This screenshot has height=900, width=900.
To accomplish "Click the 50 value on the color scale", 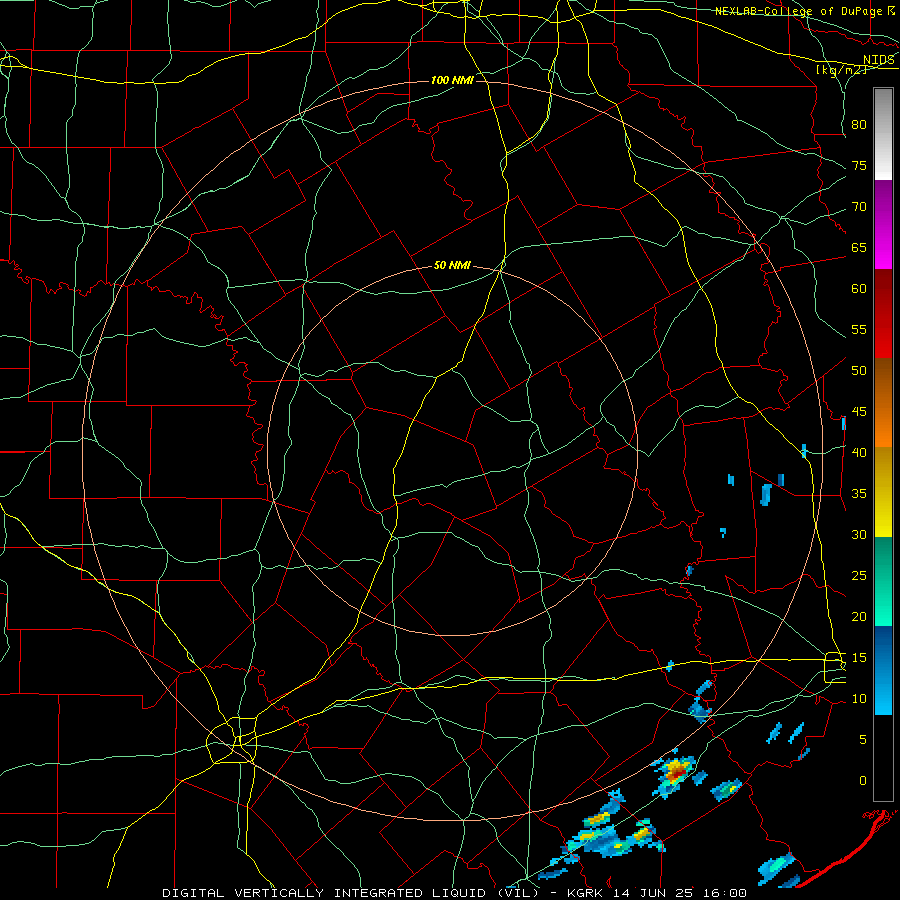I will point(859,370).
